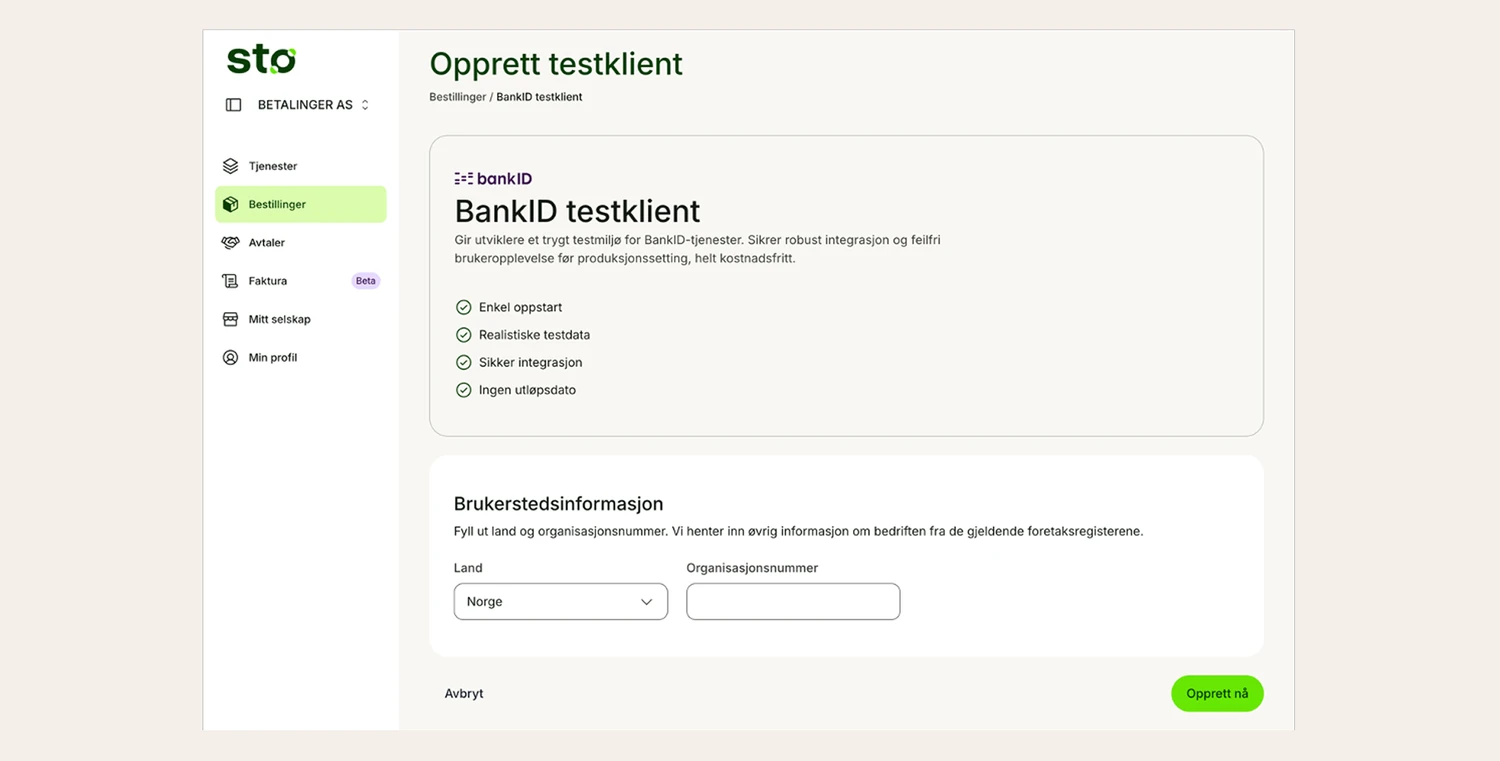Expand the BETALINGER AS company switcher
1500x761 pixels.
coord(313,105)
